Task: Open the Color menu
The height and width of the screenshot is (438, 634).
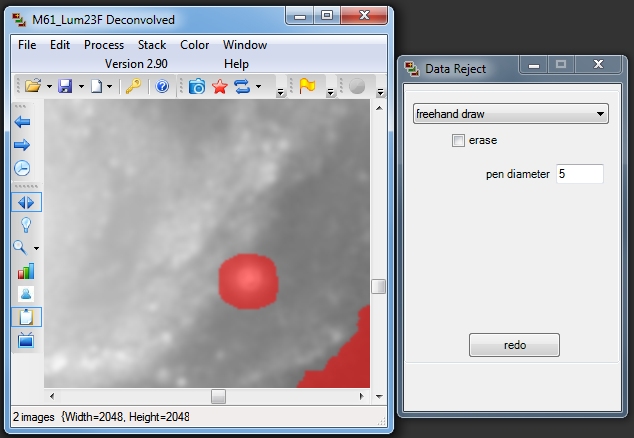Action: point(194,45)
